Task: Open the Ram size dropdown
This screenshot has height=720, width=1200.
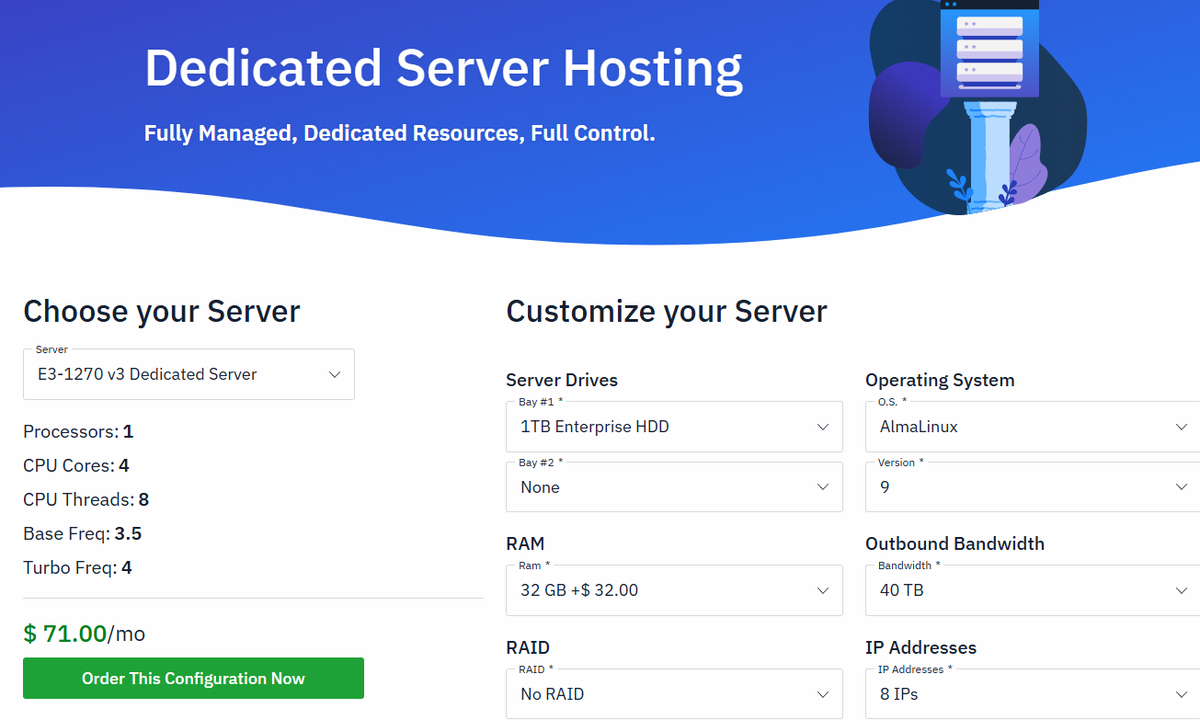Action: pyautogui.click(x=674, y=590)
